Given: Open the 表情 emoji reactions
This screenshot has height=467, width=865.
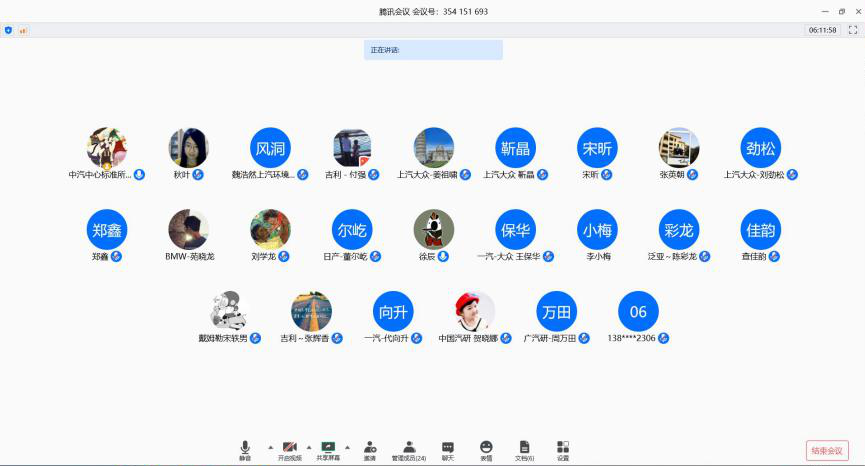Looking at the screenshot, I should [486, 447].
